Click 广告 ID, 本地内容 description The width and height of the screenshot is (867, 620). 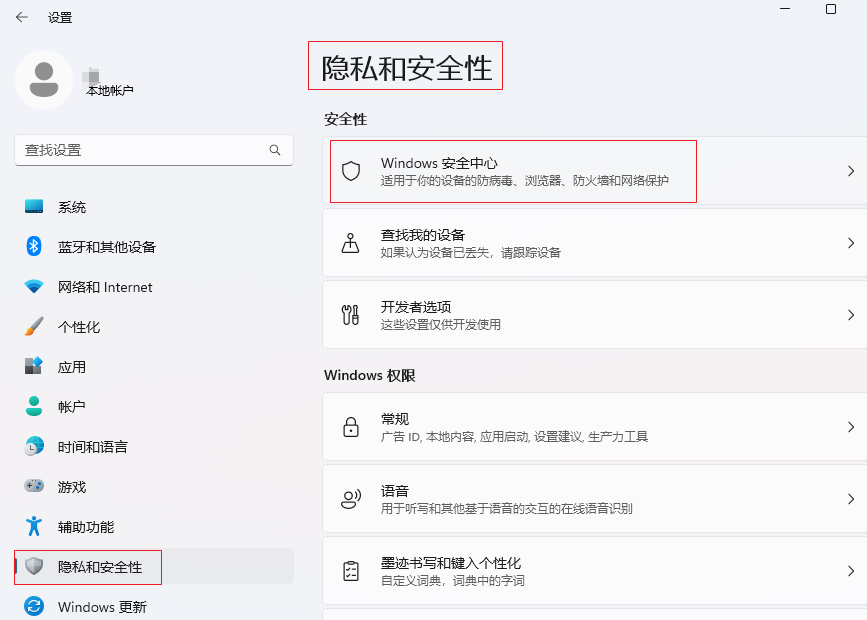pos(514,436)
